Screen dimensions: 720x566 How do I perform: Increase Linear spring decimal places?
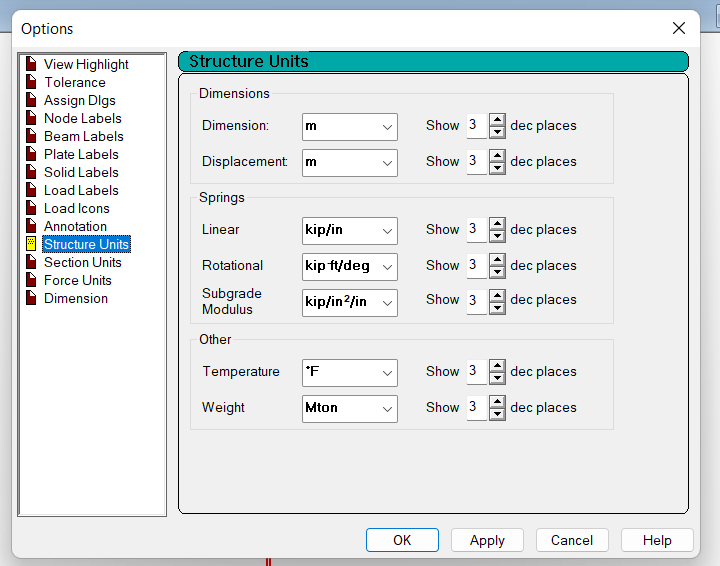point(497,223)
